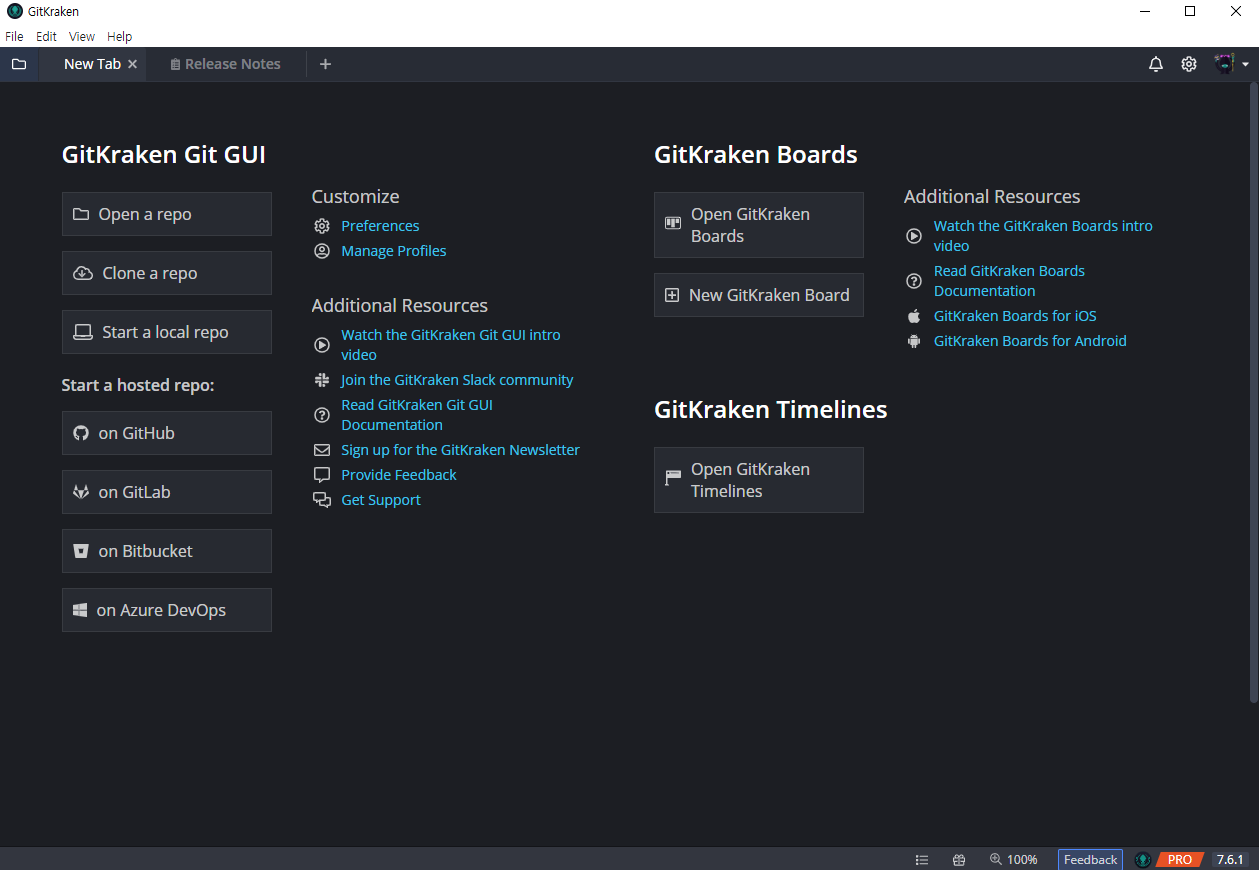This screenshot has height=870, width=1259.
Task: Click the Clone a repo button
Action: pyautogui.click(x=167, y=273)
